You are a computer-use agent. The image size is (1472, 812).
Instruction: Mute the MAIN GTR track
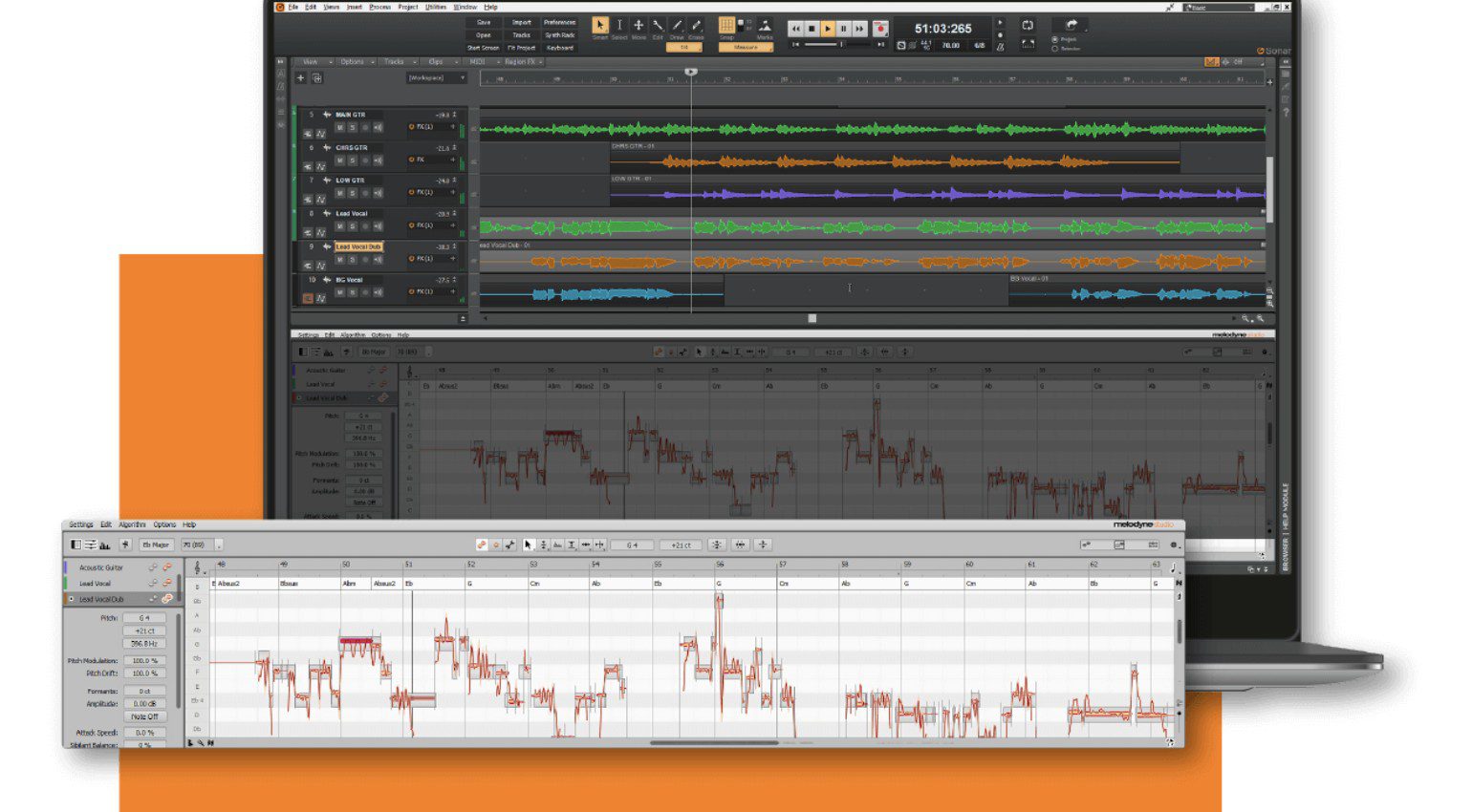click(339, 128)
